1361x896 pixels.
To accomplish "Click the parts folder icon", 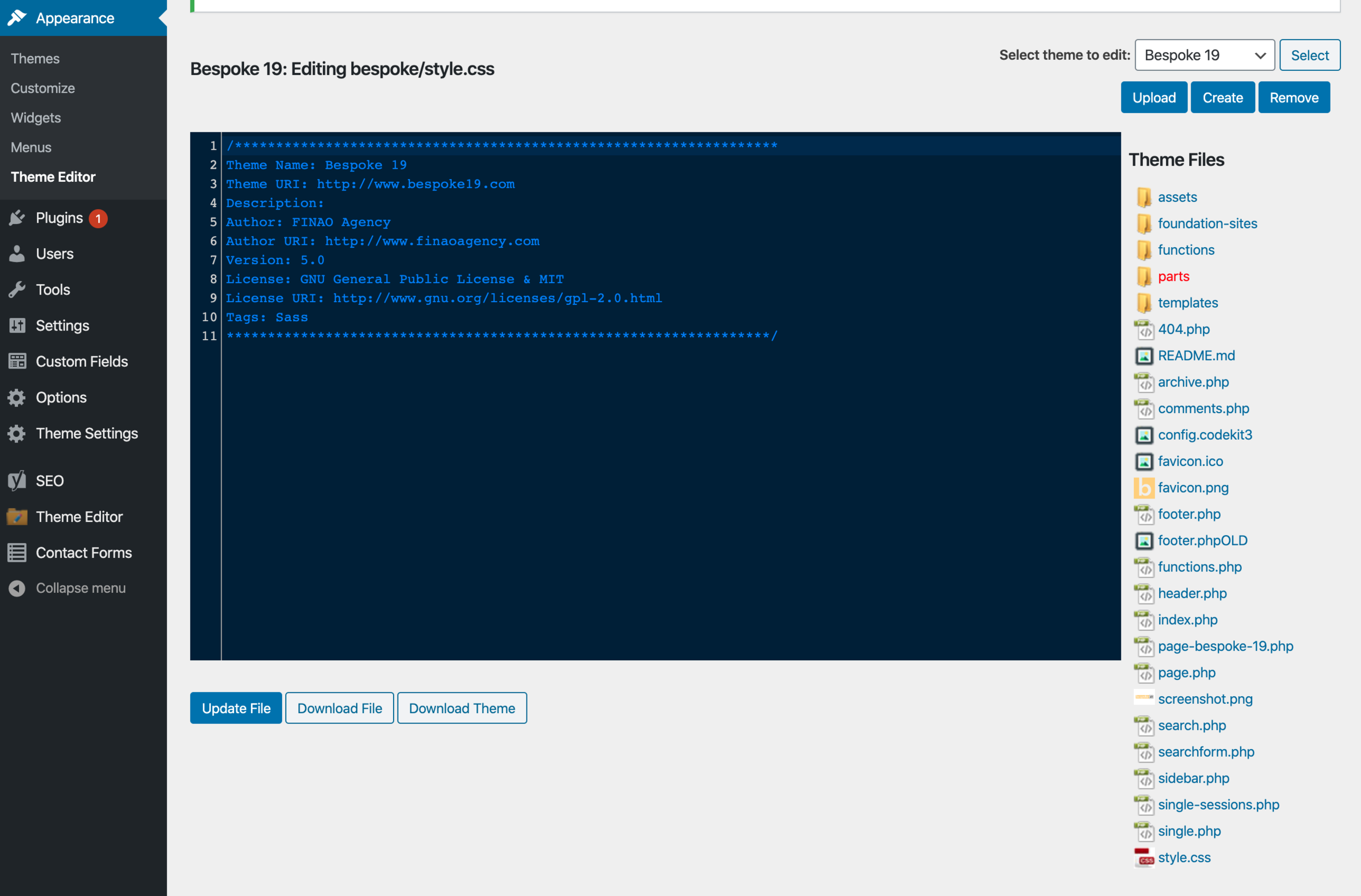I will (1144, 276).
